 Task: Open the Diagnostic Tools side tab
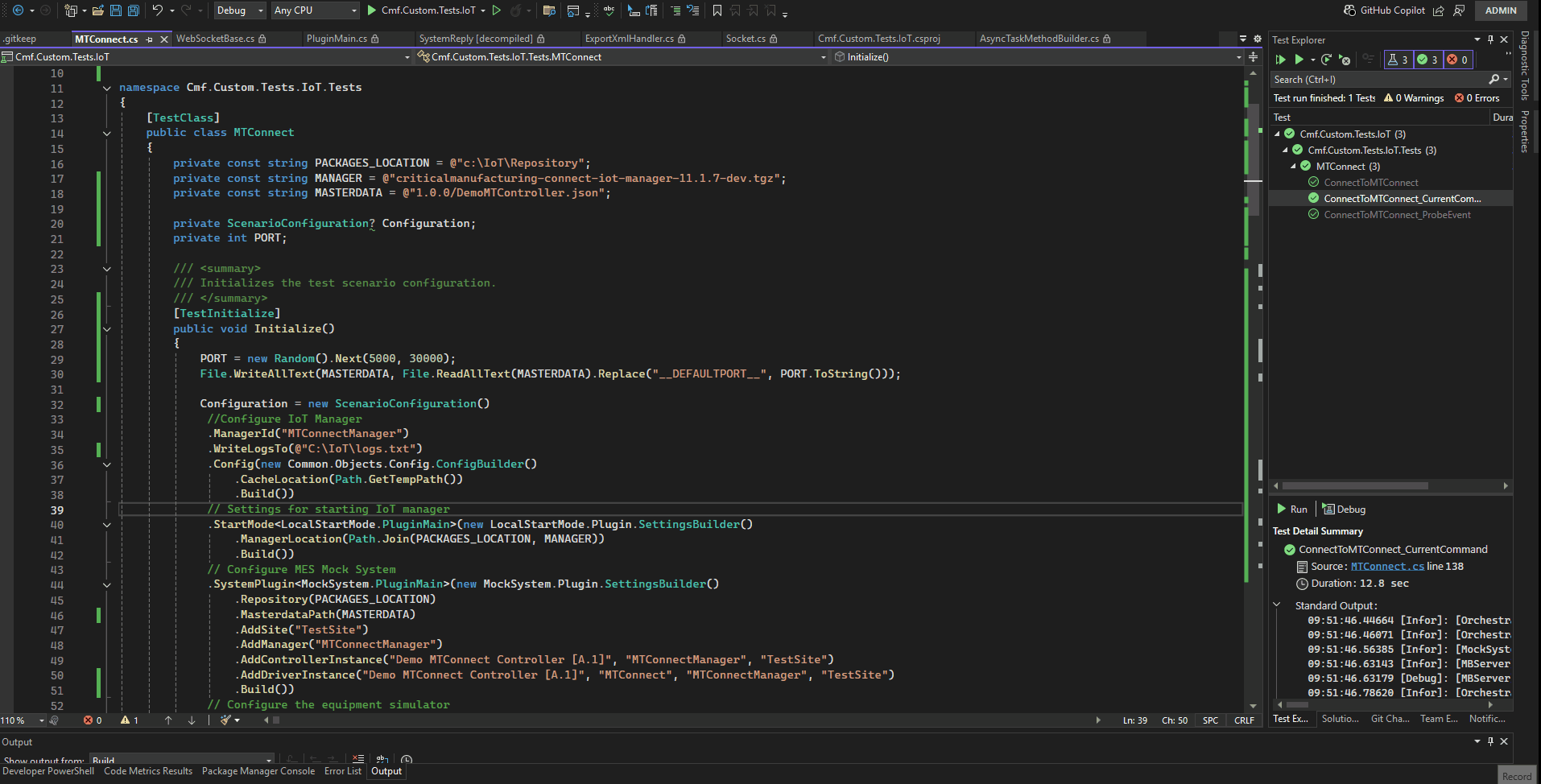(x=1525, y=66)
